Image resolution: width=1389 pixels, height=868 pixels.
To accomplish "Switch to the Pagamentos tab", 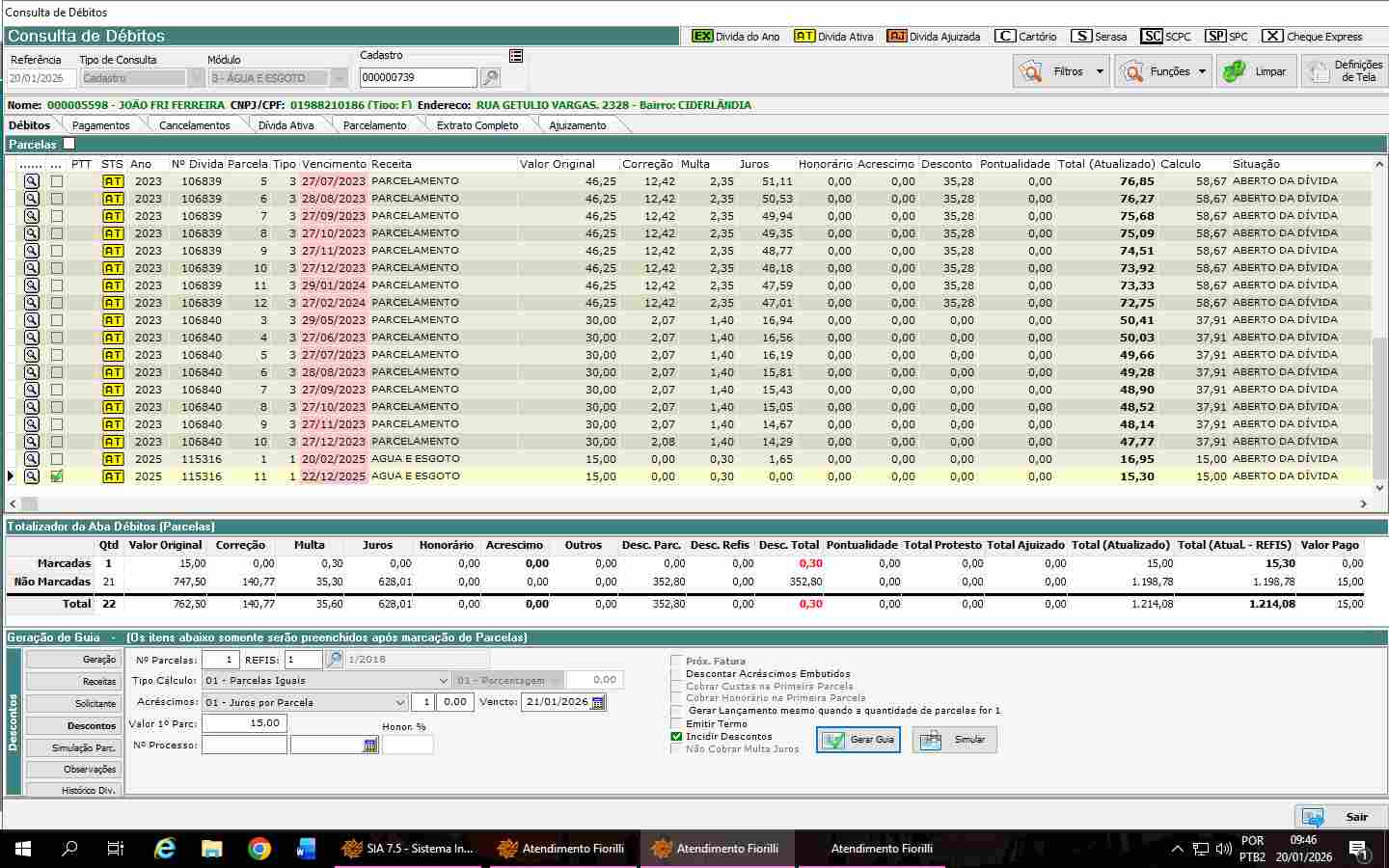I will click(100, 125).
